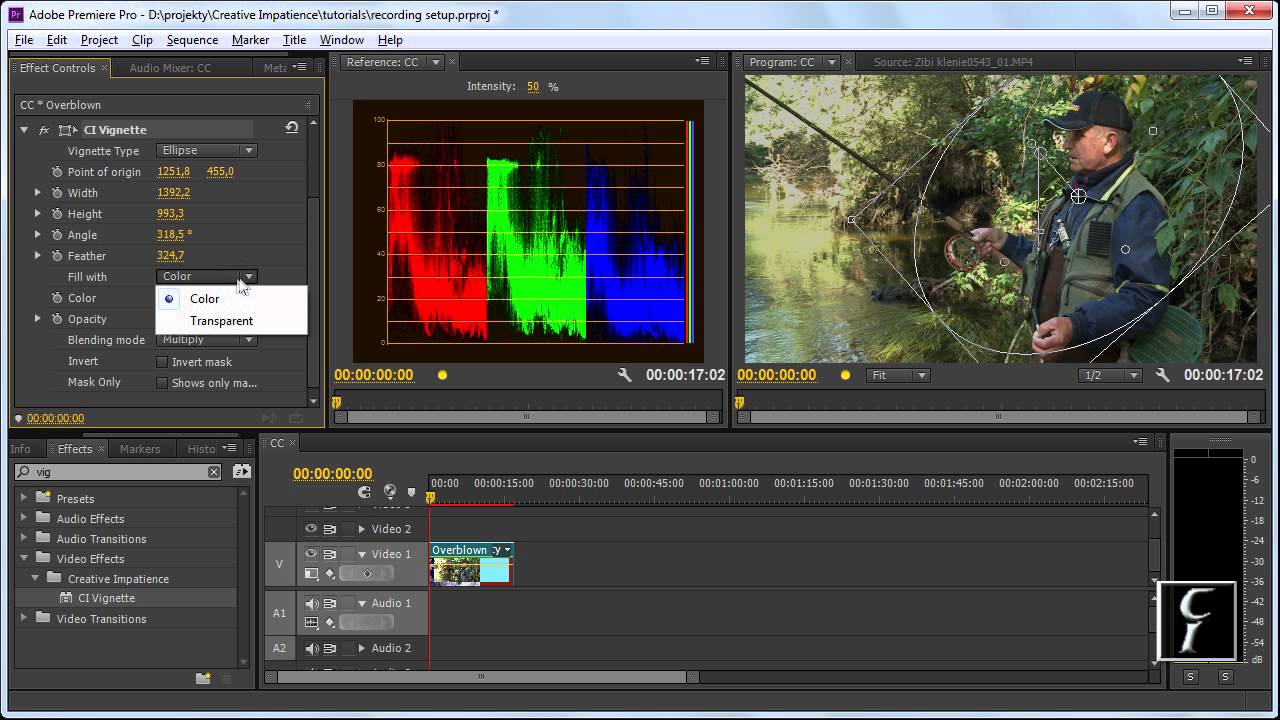Edit the Intensity 50 % value
The image size is (1280, 720).
533,87
